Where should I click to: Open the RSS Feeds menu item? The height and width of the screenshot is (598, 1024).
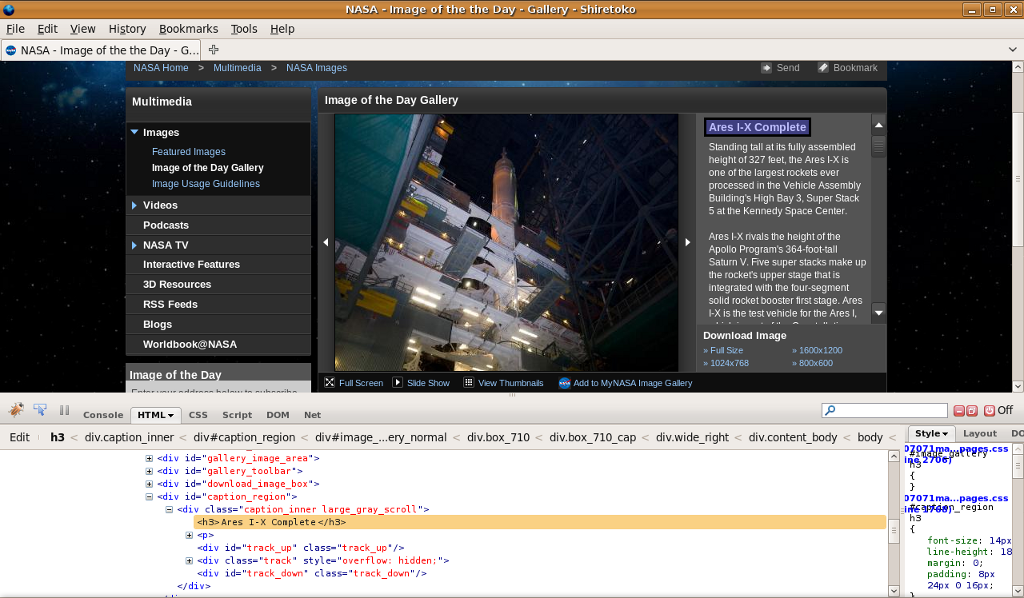170,305
